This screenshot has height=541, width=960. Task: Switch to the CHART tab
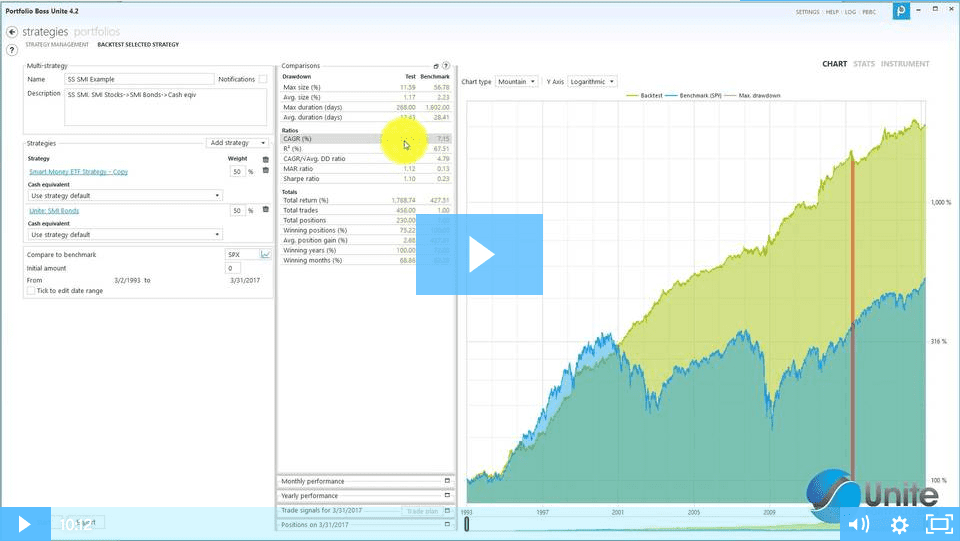[x=834, y=64]
